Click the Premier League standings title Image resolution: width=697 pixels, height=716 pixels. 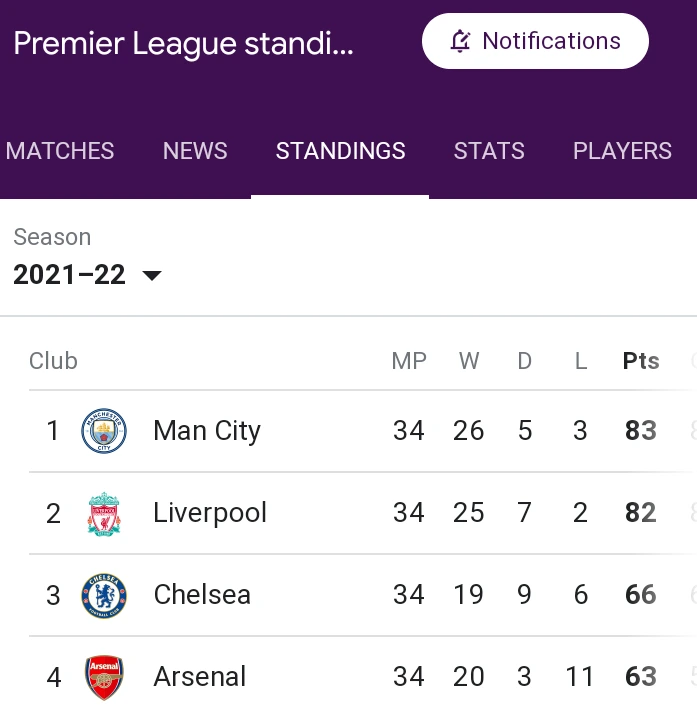[183, 43]
